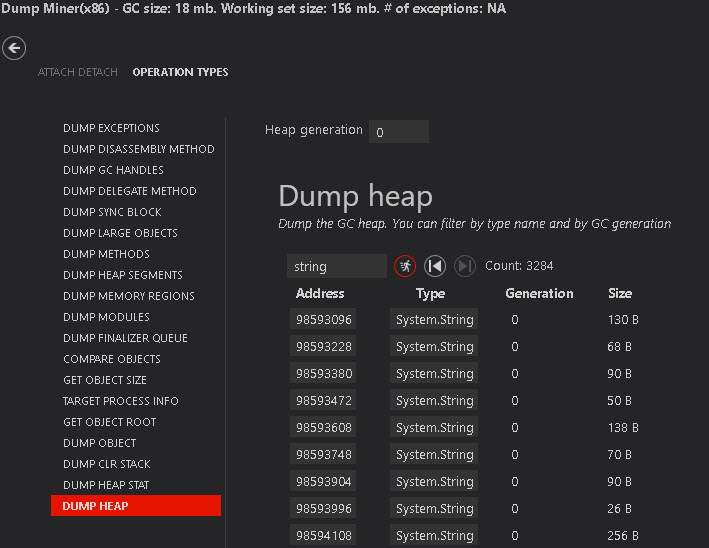Viewport: 709px width, 548px height.
Task: Switch to Attach Detach tab
Action: click(78, 72)
